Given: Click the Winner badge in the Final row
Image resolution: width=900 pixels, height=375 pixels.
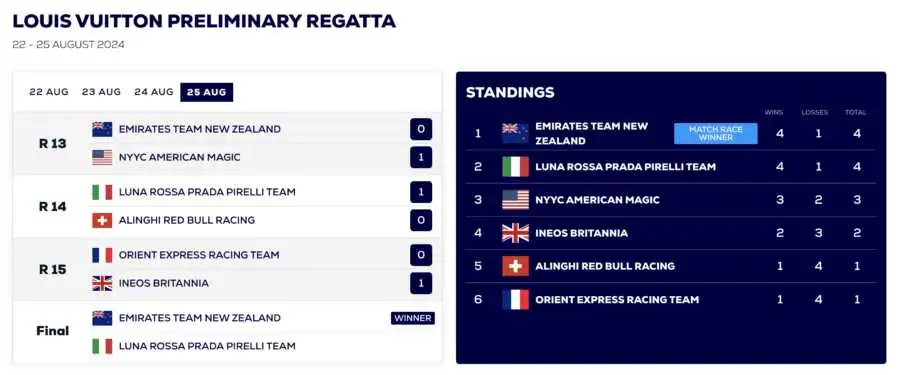Looking at the screenshot, I should 413,318.
